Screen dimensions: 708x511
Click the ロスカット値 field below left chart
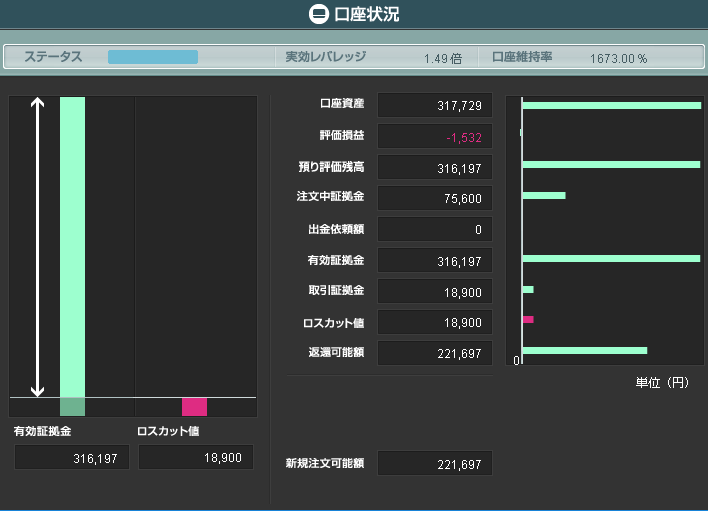point(196,457)
